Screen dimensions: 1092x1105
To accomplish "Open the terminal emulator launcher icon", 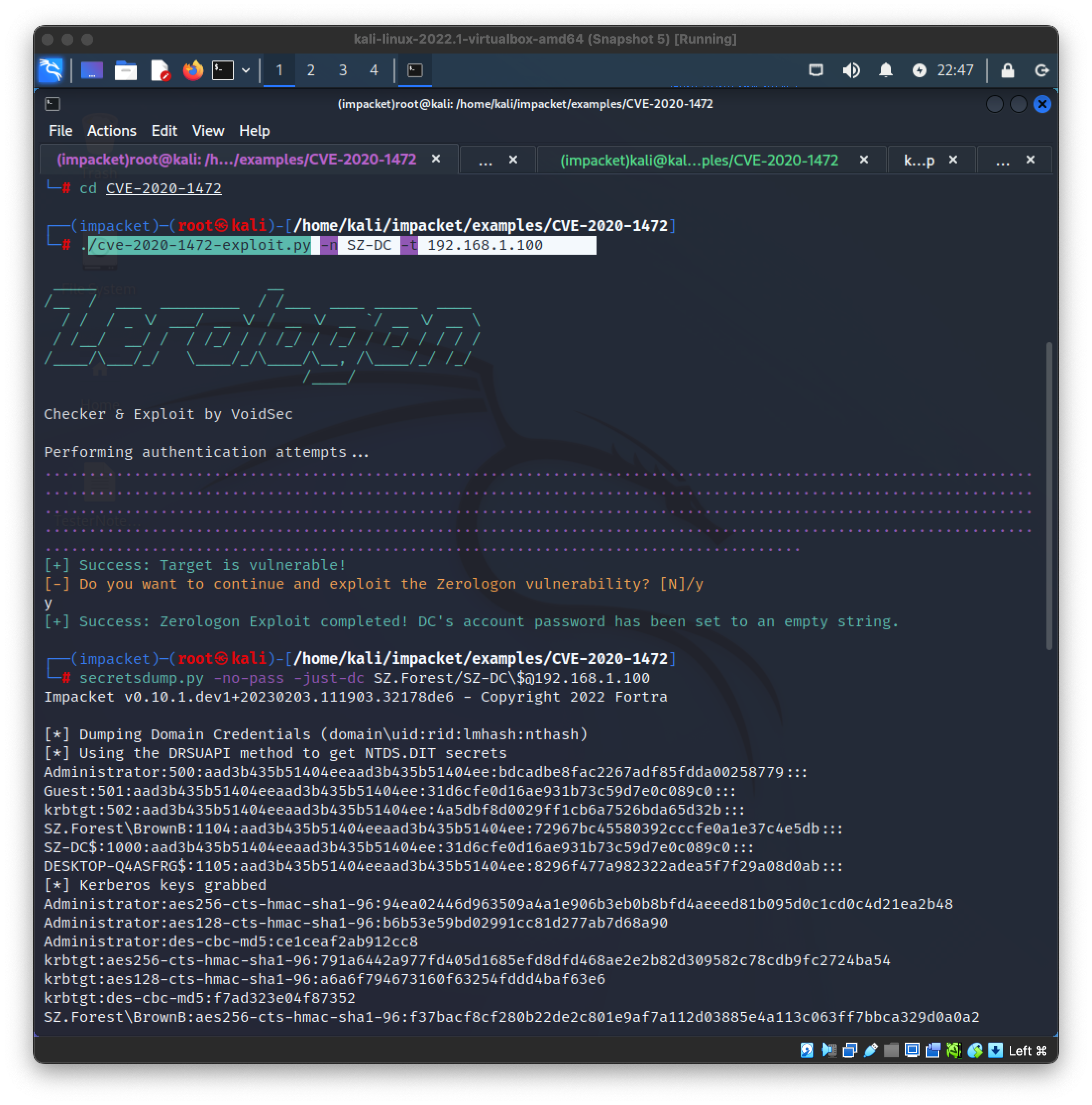I will pos(222,70).
